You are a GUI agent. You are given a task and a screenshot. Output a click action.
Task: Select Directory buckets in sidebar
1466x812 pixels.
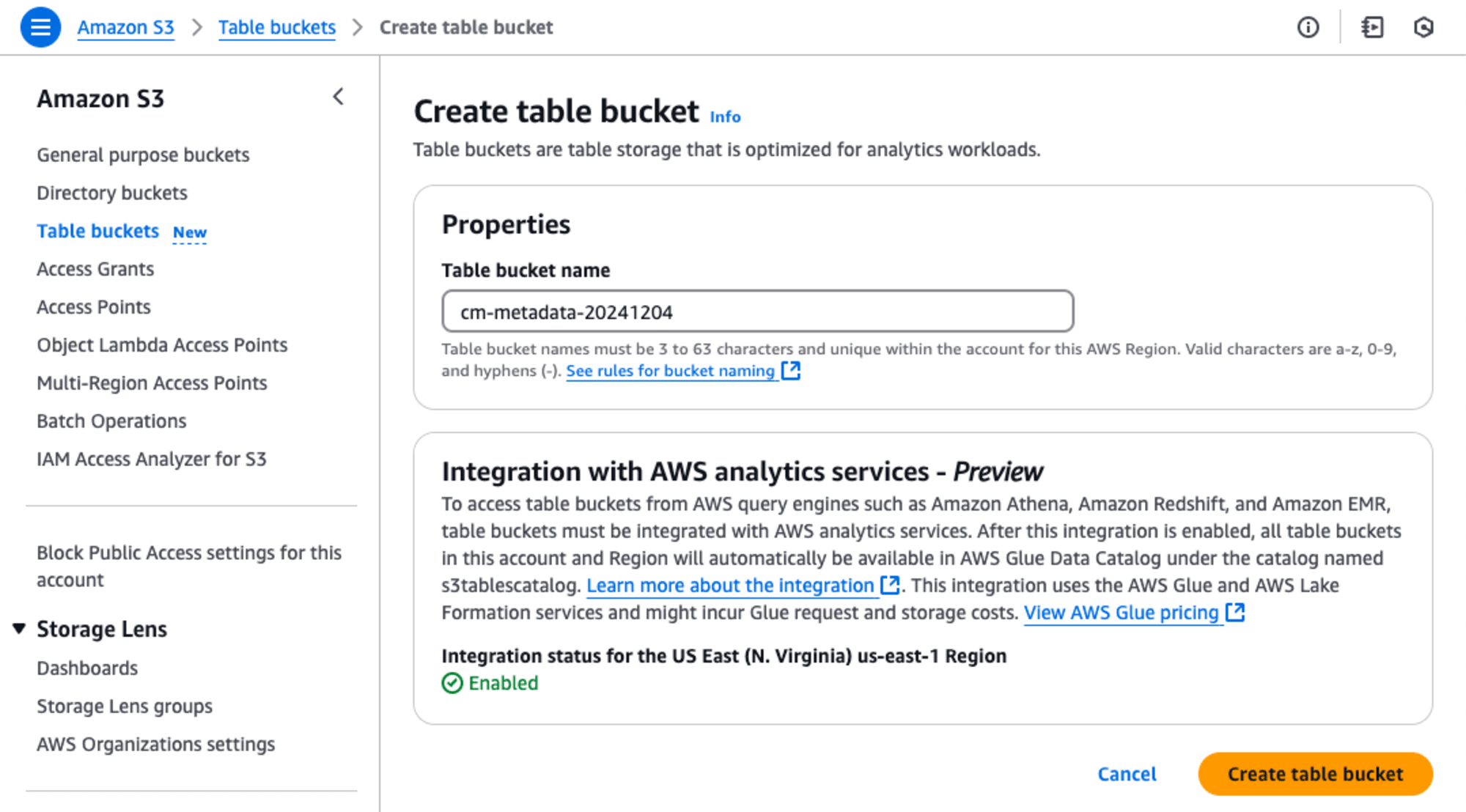coord(112,193)
